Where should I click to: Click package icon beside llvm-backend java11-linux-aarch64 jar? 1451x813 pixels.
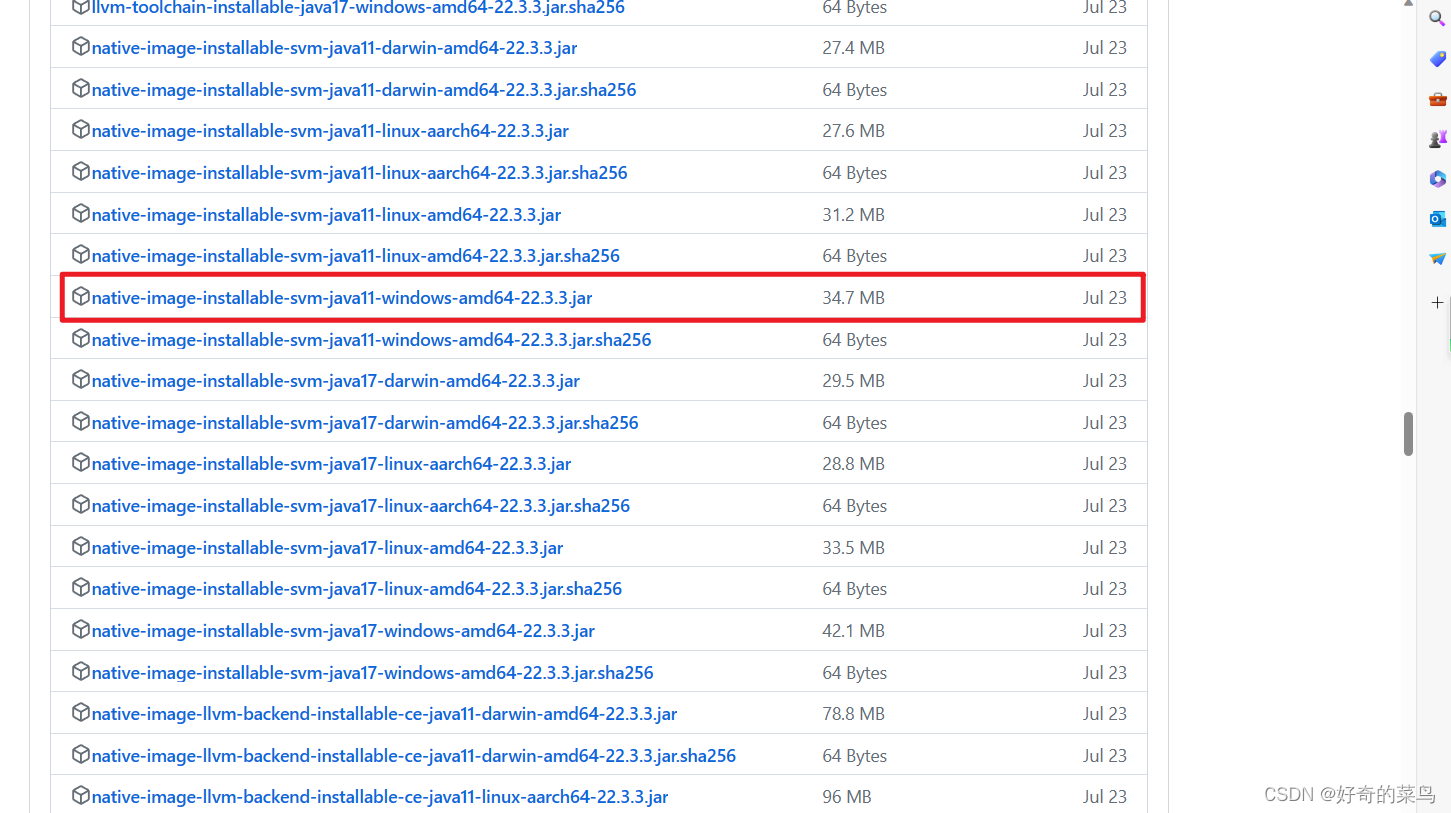81,796
